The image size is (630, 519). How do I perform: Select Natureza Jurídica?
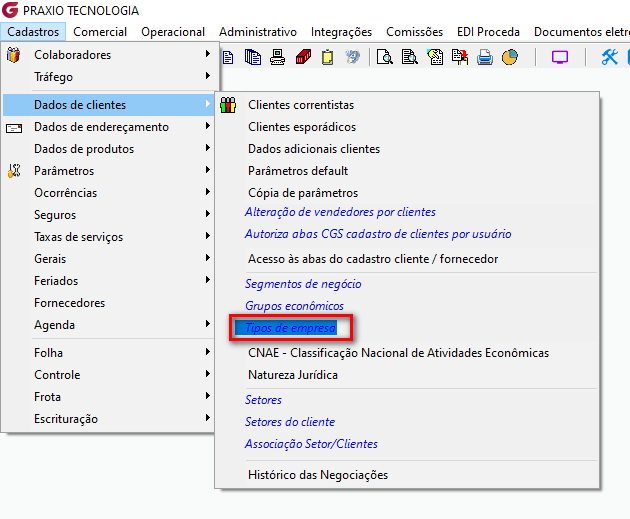292,375
